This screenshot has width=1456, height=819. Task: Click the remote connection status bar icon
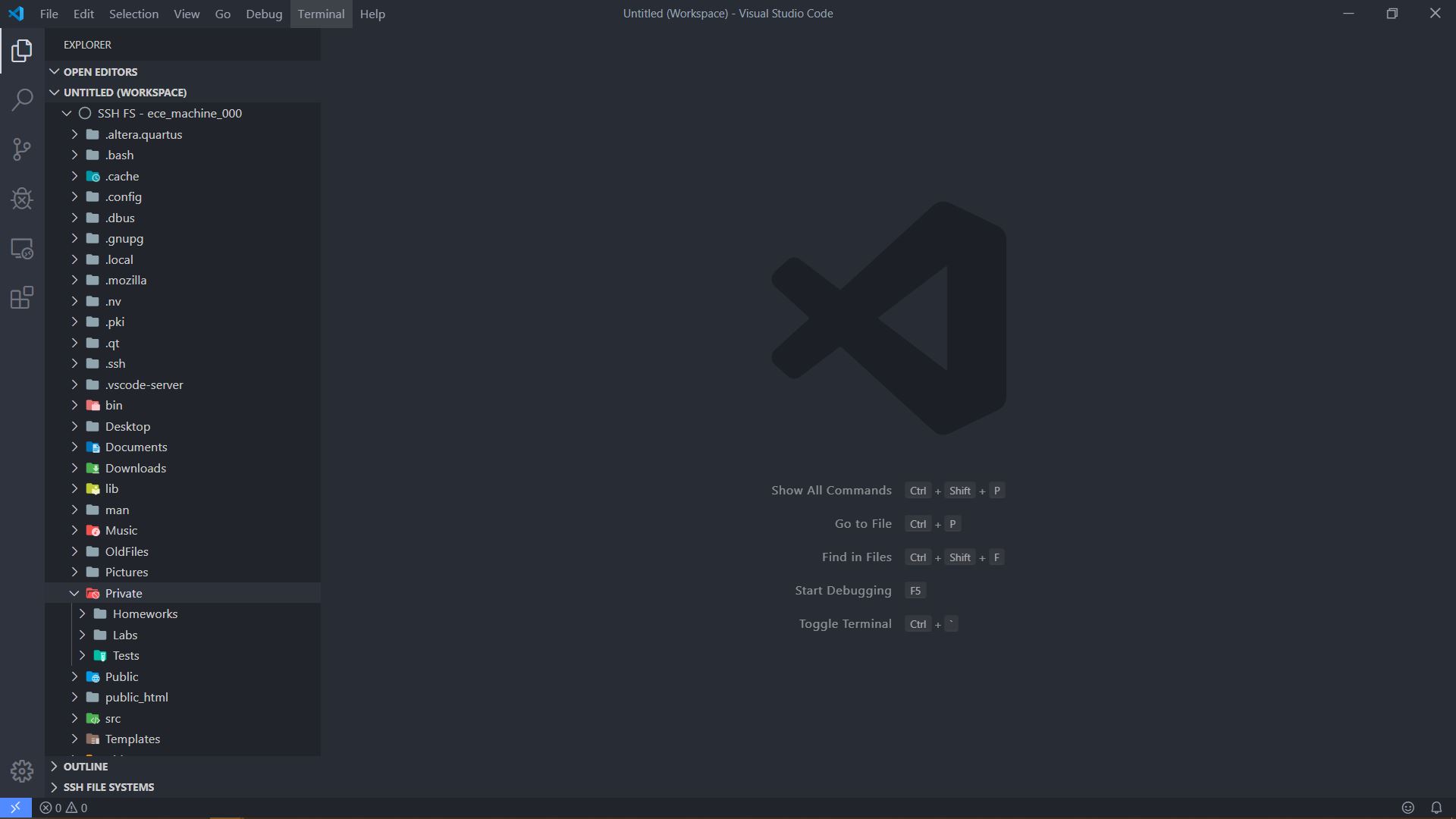point(15,808)
